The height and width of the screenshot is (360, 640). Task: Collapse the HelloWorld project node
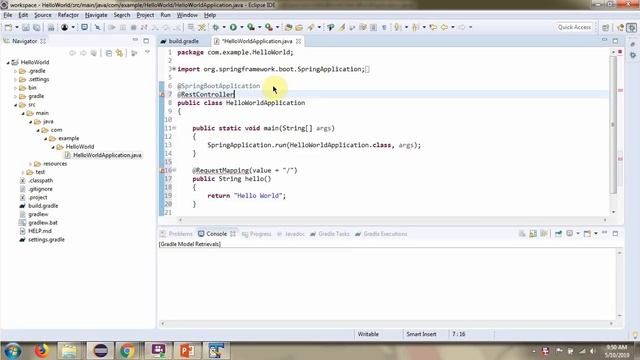(x=8, y=62)
